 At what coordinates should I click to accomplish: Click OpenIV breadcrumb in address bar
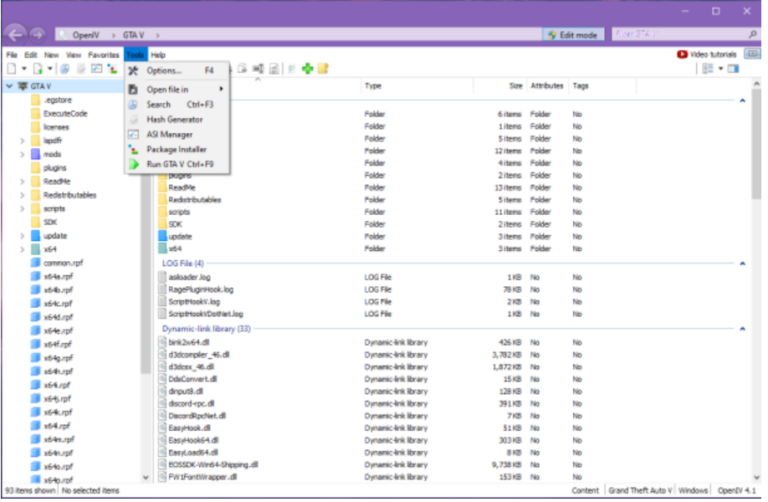[x=86, y=35]
